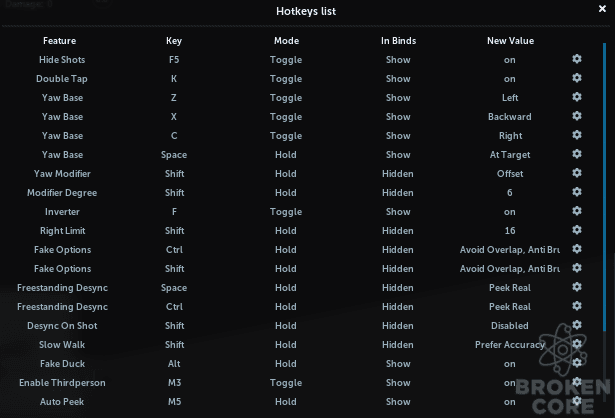Select the 'Slow Walk' feature name
Screen dimensions: 615x418
tap(62, 345)
